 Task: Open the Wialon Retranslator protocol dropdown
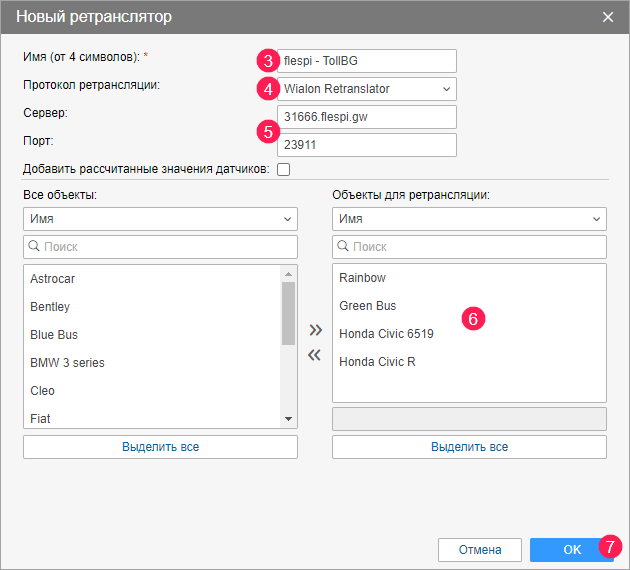point(365,89)
